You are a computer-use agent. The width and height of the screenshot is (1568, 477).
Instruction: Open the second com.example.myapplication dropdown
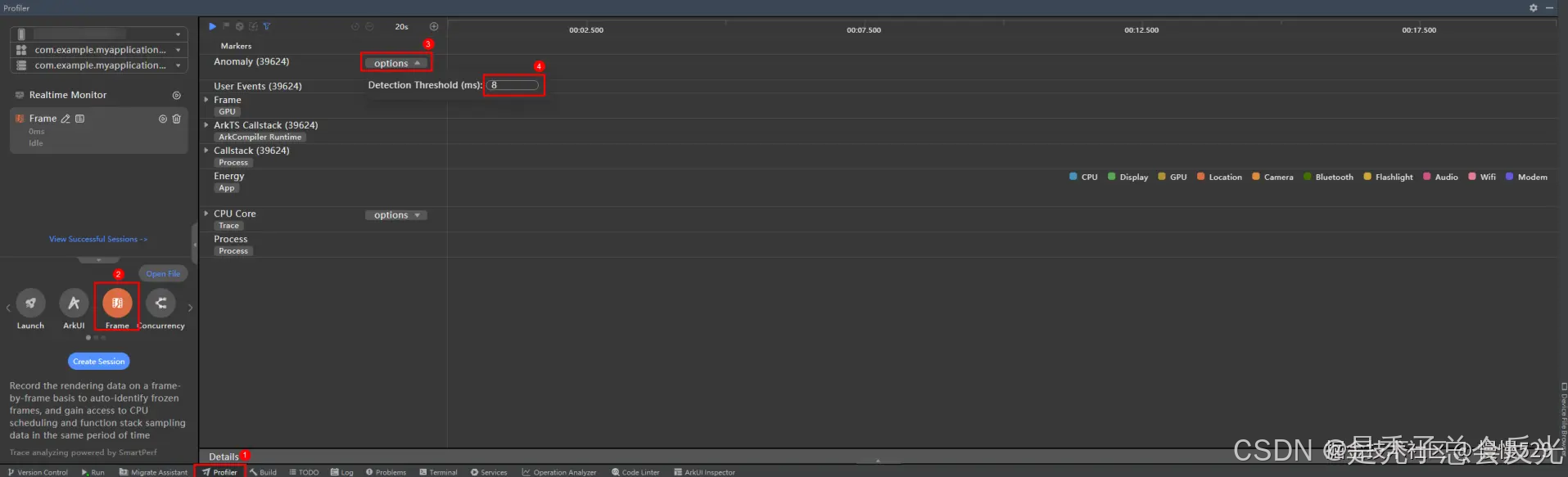click(99, 65)
